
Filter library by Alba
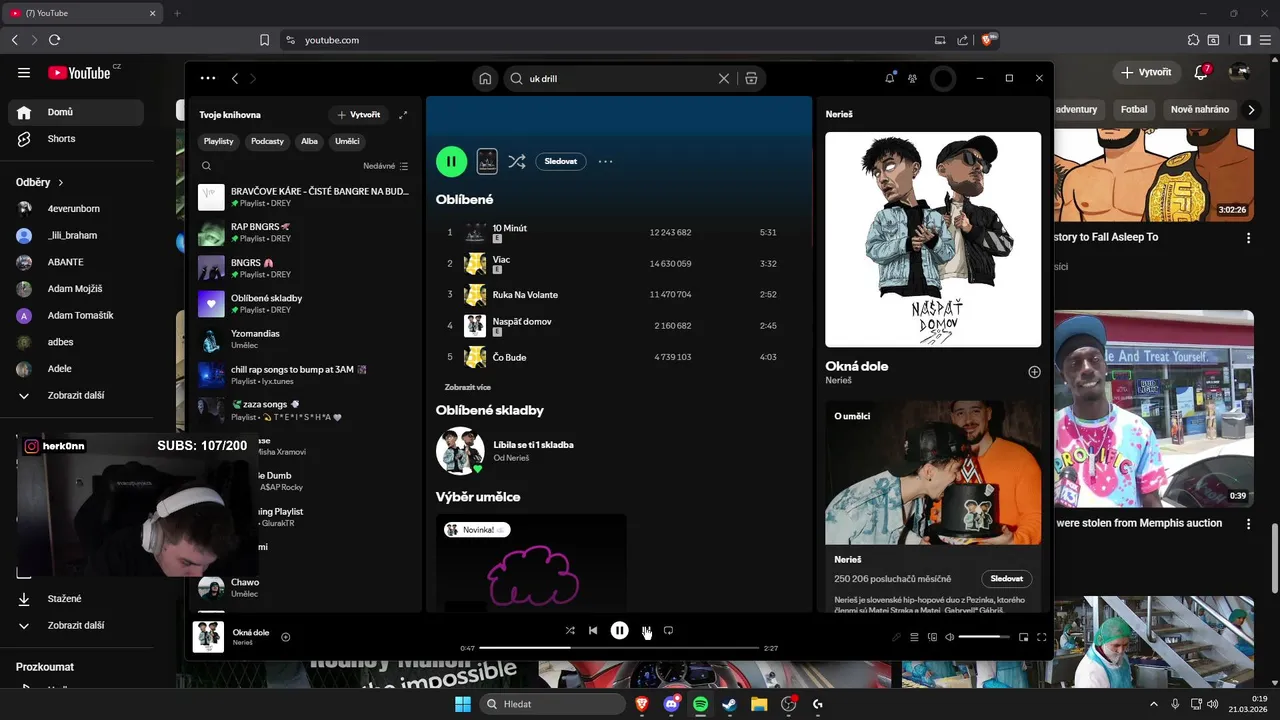[309, 141]
